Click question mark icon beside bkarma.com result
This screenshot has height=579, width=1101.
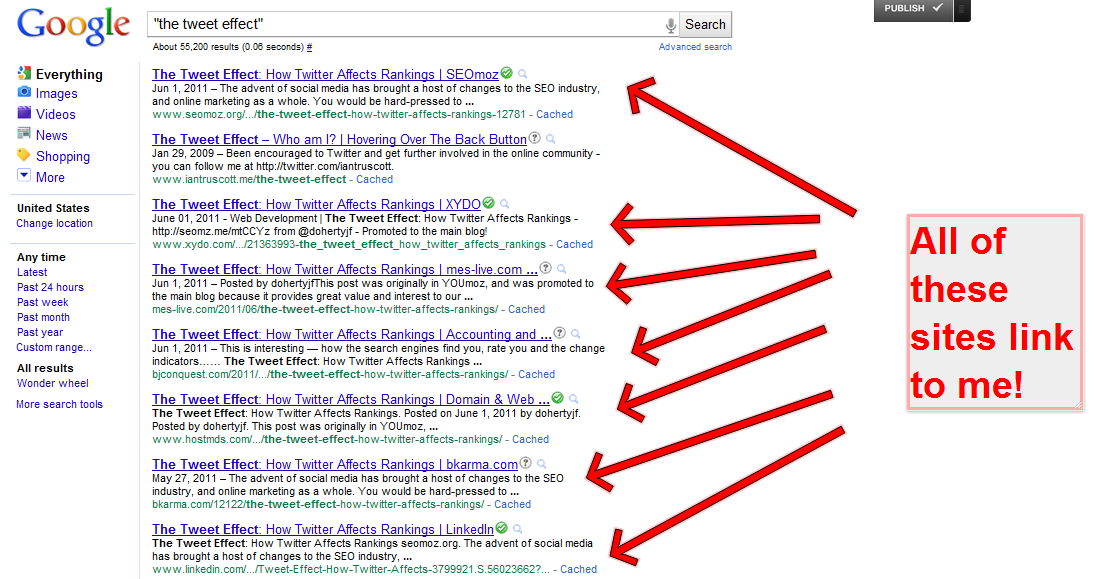click(525, 463)
